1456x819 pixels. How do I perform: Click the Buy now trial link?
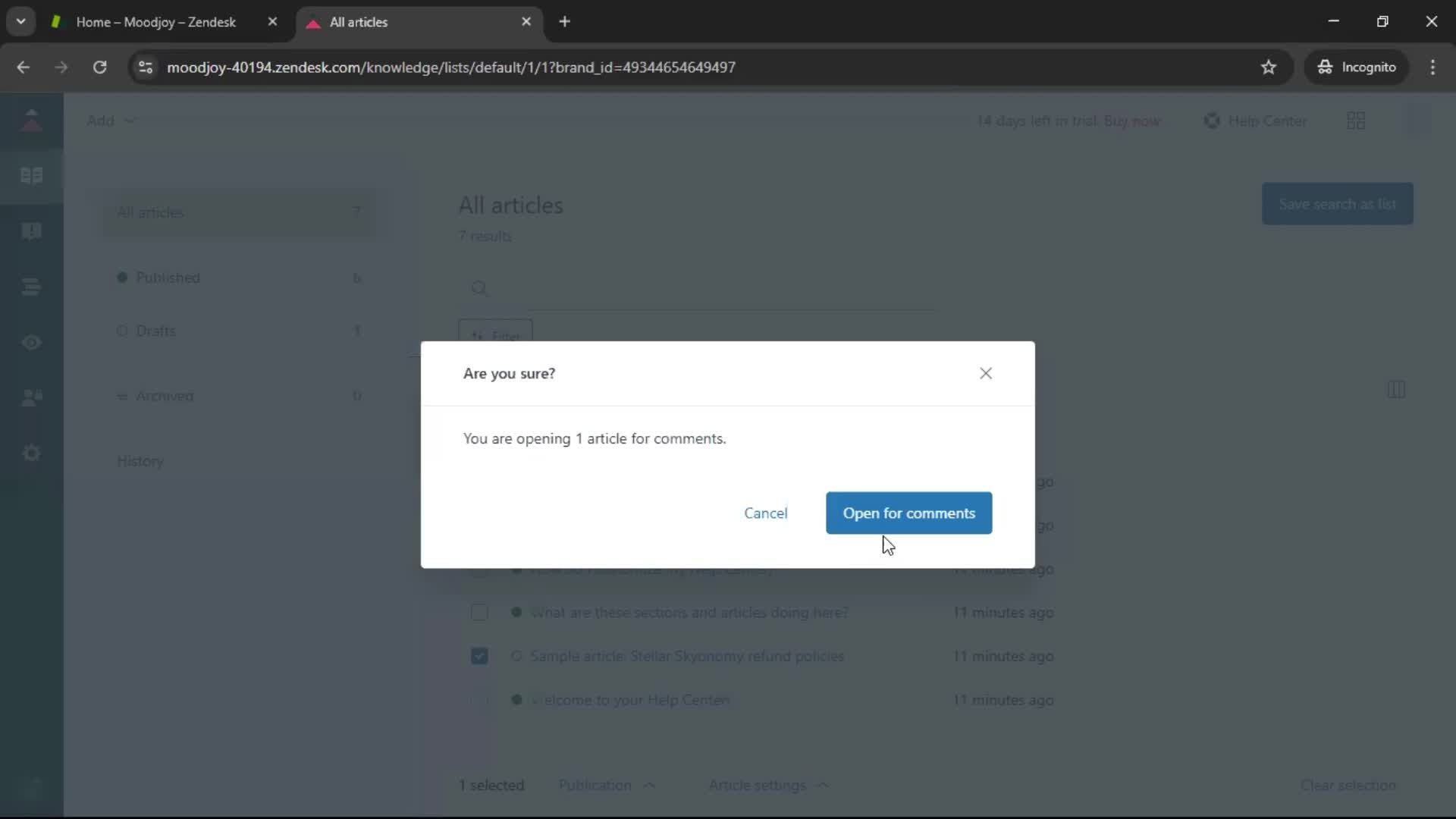click(1131, 121)
